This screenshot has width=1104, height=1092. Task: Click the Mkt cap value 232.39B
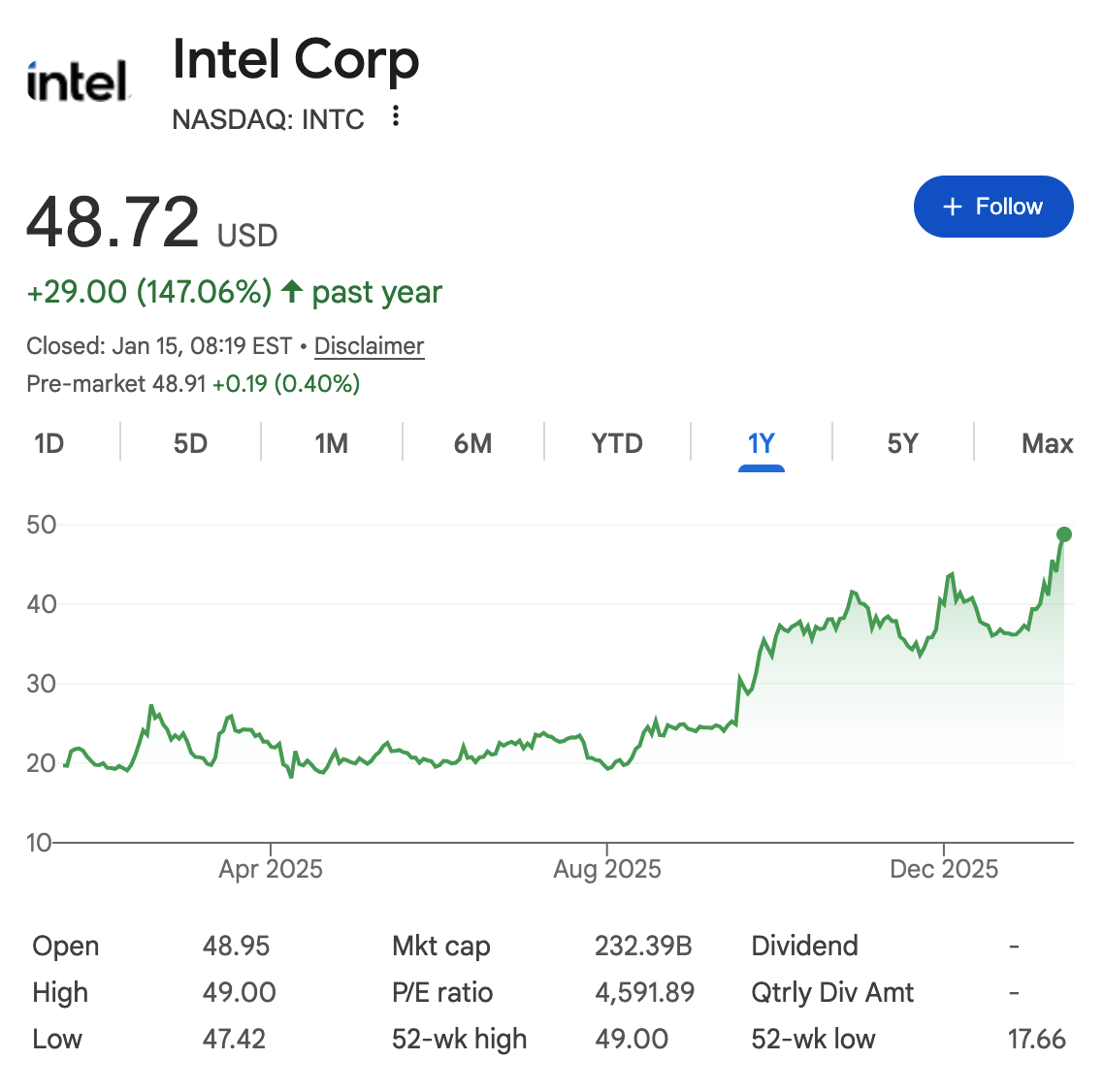click(643, 946)
